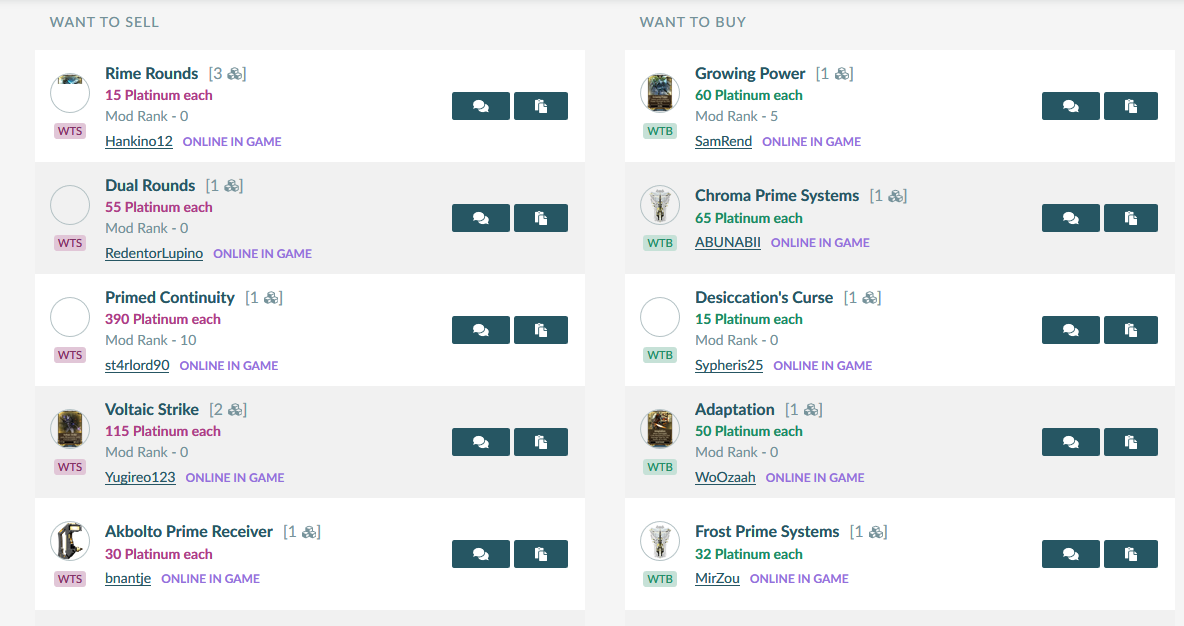Screen dimensions: 1184x626
Task: View MirZou user profile
Action: point(717,578)
